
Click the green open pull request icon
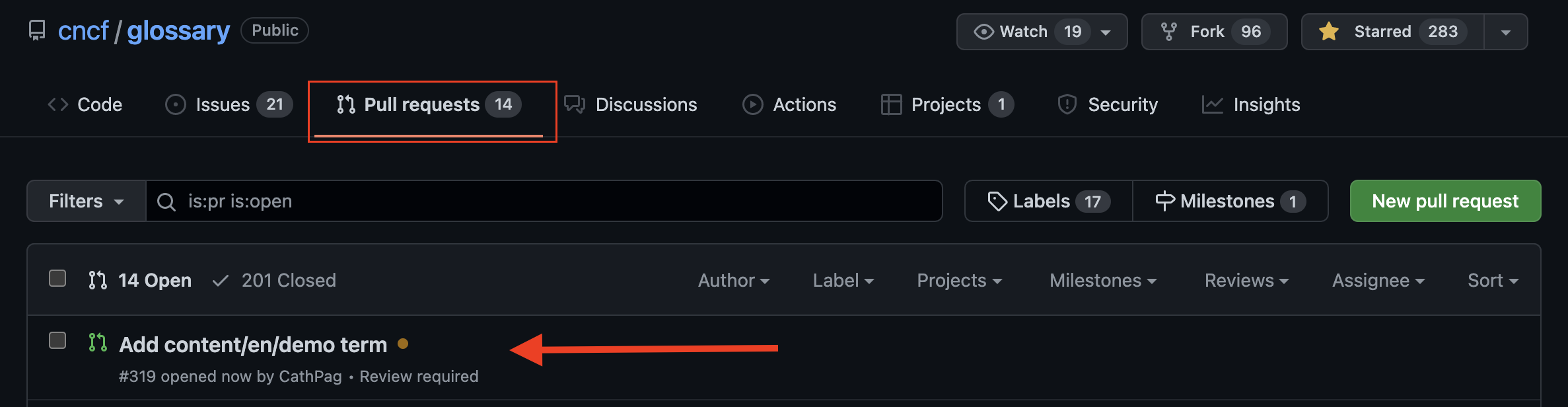click(x=98, y=342)
